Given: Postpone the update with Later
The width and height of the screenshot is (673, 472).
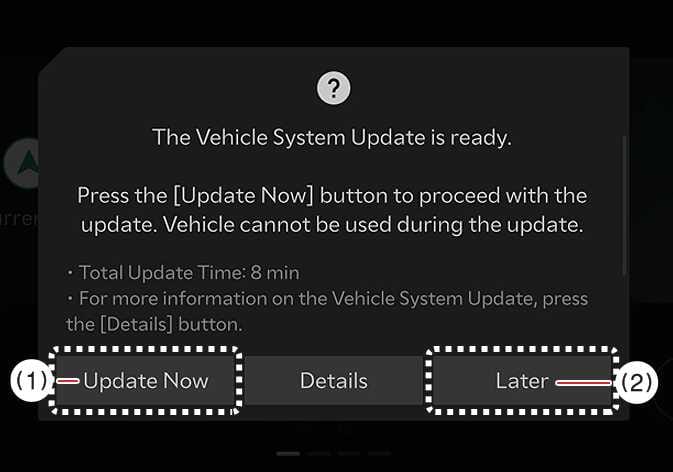Looking at the screenshot, I should coord(522,381).
